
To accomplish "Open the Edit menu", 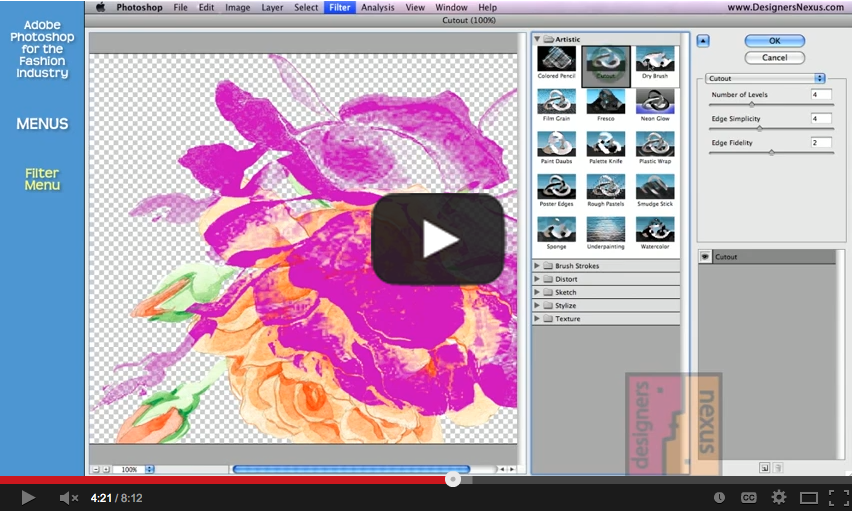I will point(206,7).
